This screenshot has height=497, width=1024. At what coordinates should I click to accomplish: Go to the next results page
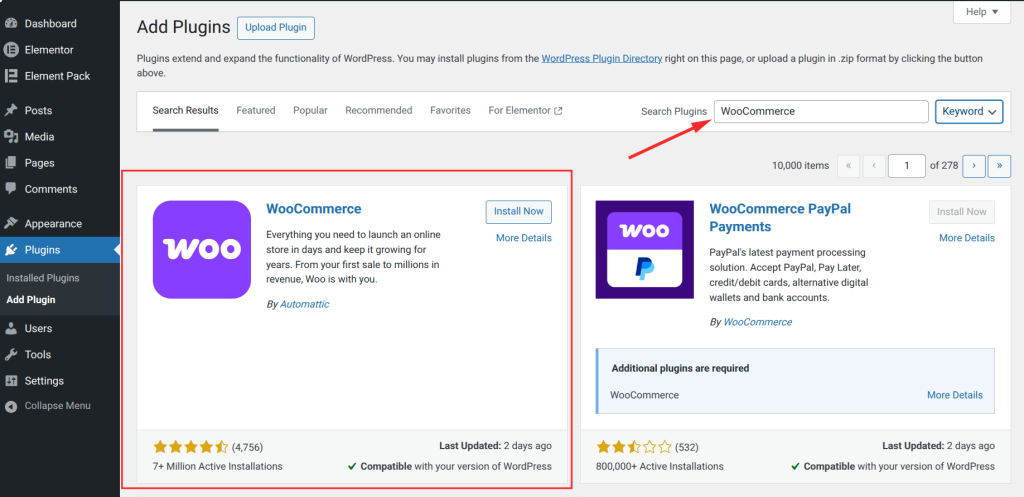tap(974, 166)
